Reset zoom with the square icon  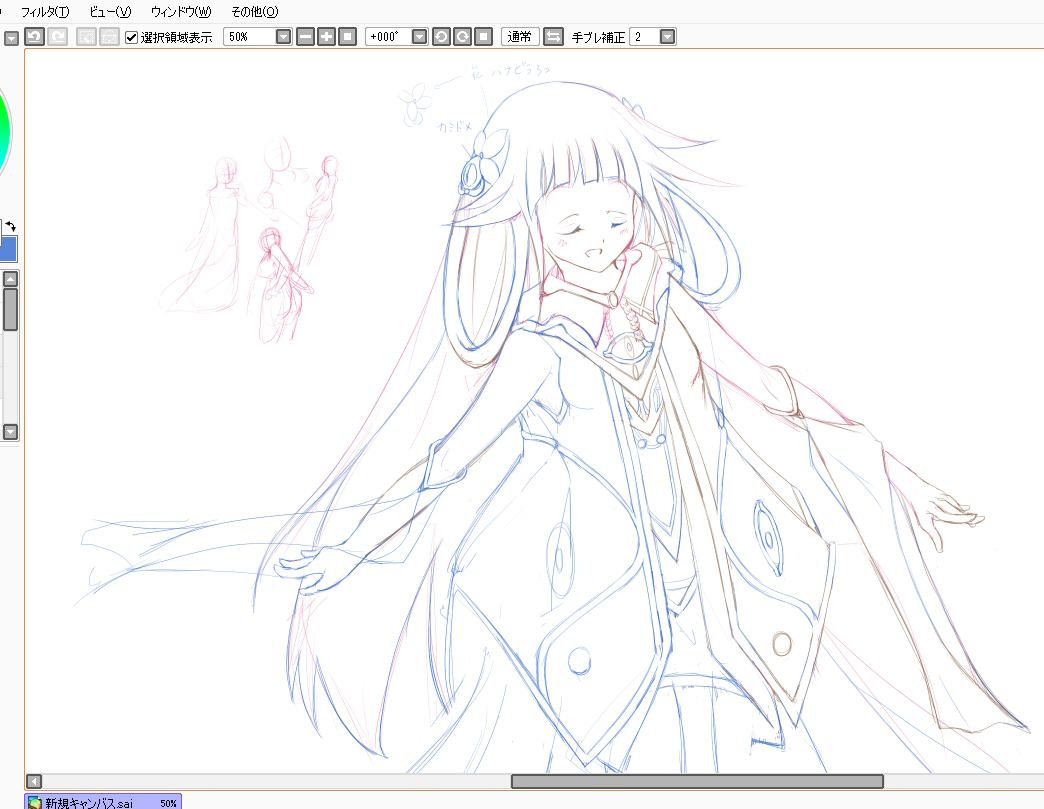(348, 37)
